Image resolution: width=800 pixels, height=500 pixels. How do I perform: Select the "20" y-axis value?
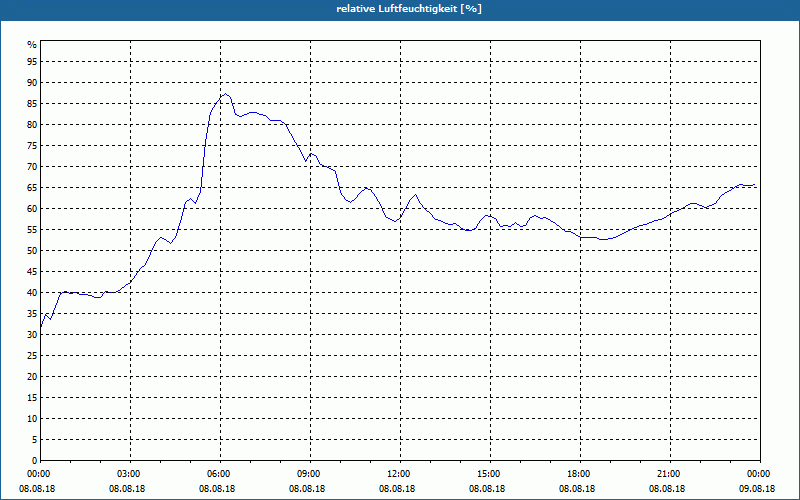[x=32, y=377]
